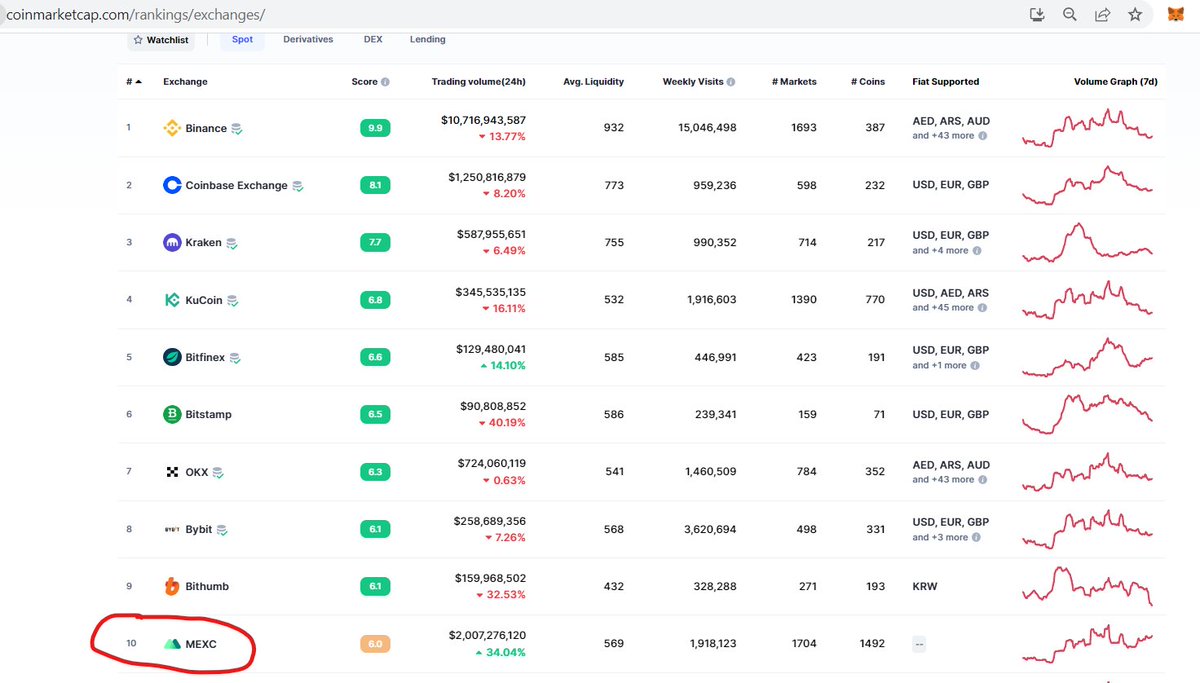Click the share page icon in address bar
Screen dimensions: 1200x683
coord(1103,14)
